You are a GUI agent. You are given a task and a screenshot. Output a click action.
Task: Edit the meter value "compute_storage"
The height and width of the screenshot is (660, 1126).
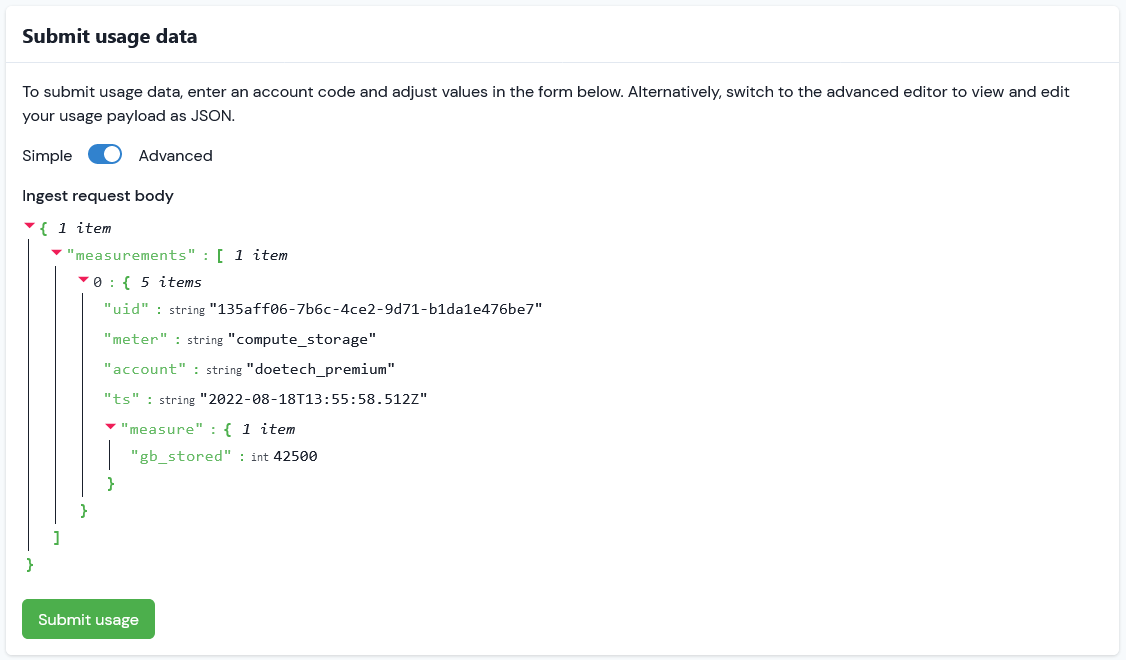coord(302,340)
